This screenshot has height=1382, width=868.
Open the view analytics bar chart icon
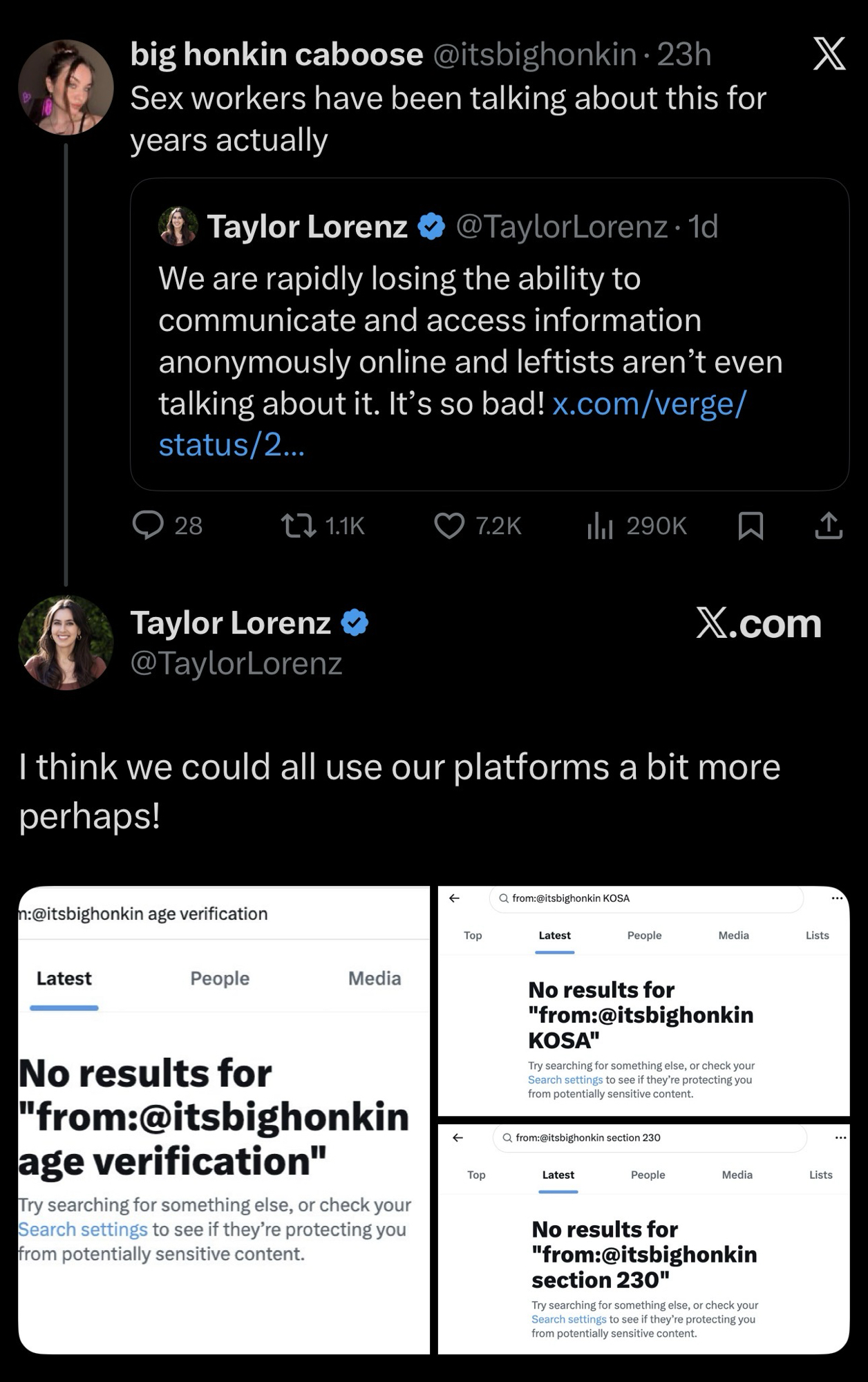[600, 525]
